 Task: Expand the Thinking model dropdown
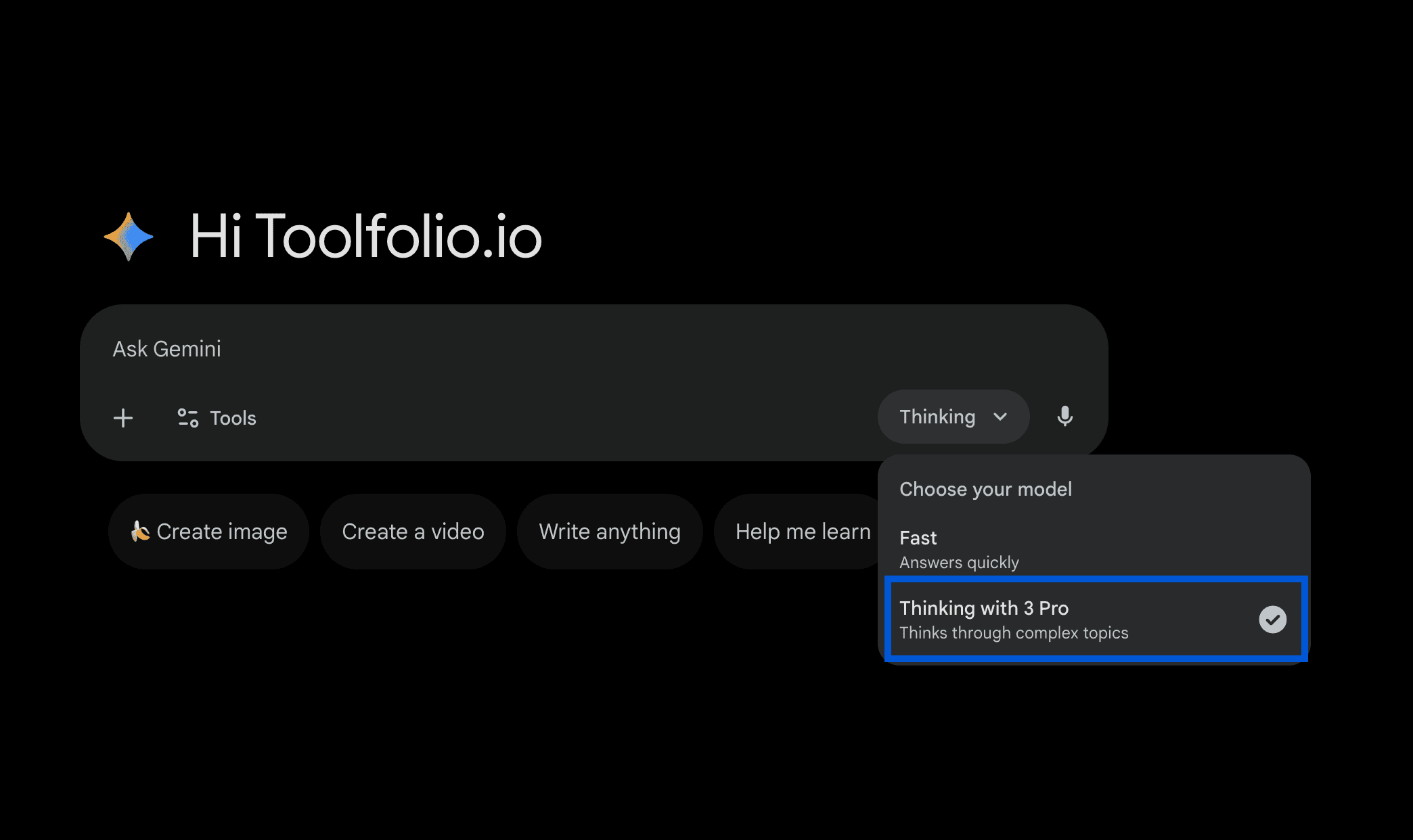[x=954, y=417]
